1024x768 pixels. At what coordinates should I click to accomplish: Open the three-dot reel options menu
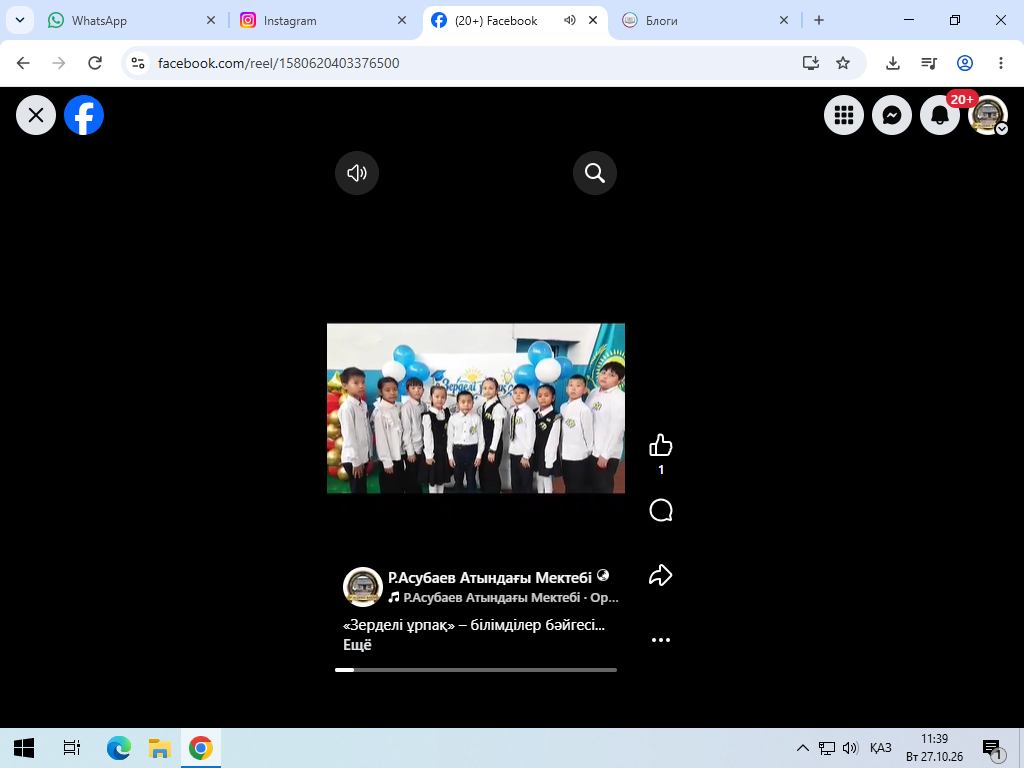pos(661,640)
